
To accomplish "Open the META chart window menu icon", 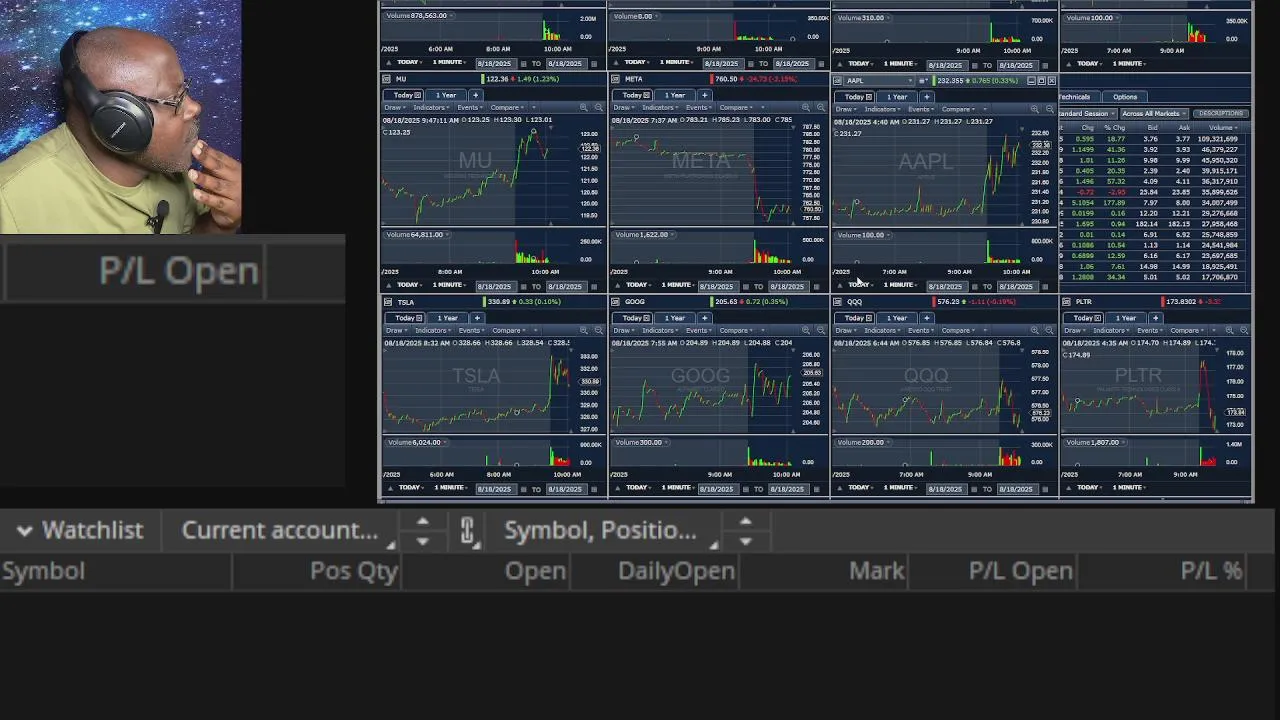I will pos(615,79).
